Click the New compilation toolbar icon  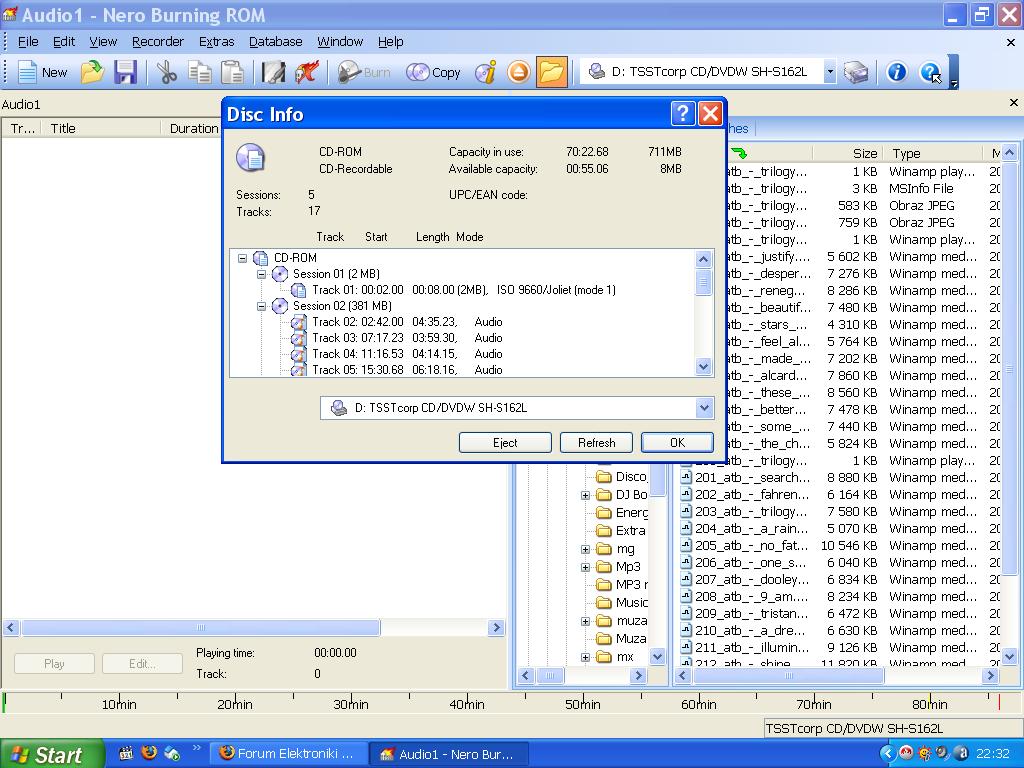(x=42, y=72)
